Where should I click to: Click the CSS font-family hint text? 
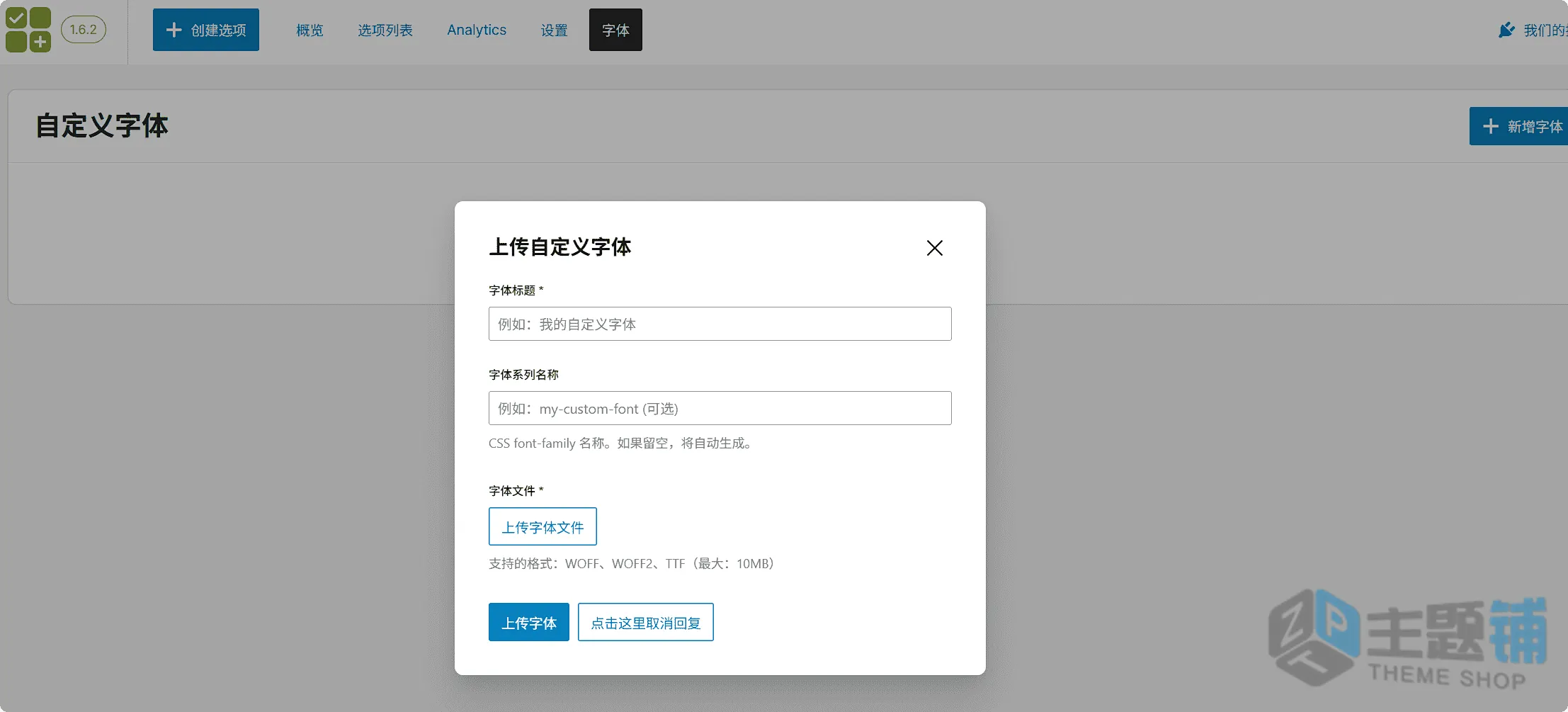622,443
